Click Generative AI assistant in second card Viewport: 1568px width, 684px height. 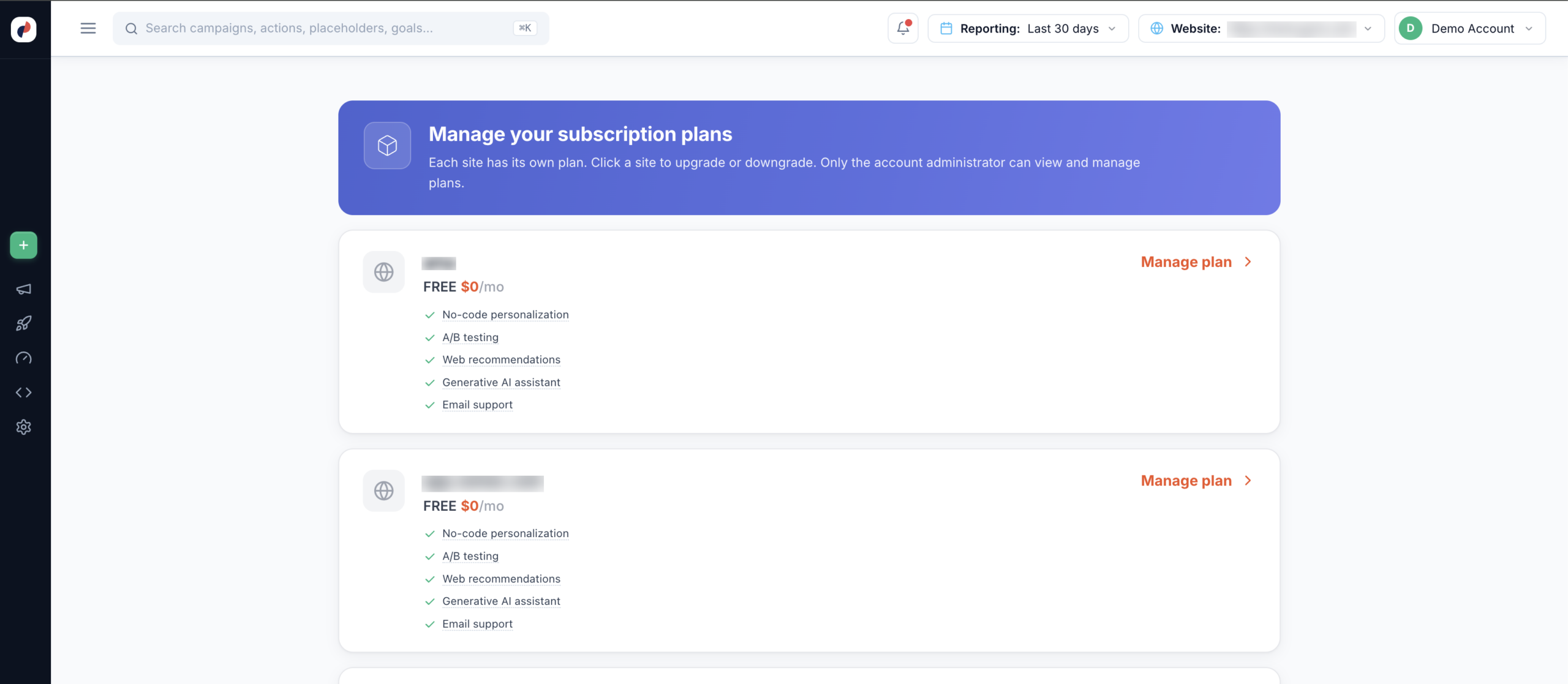point(501,601)
